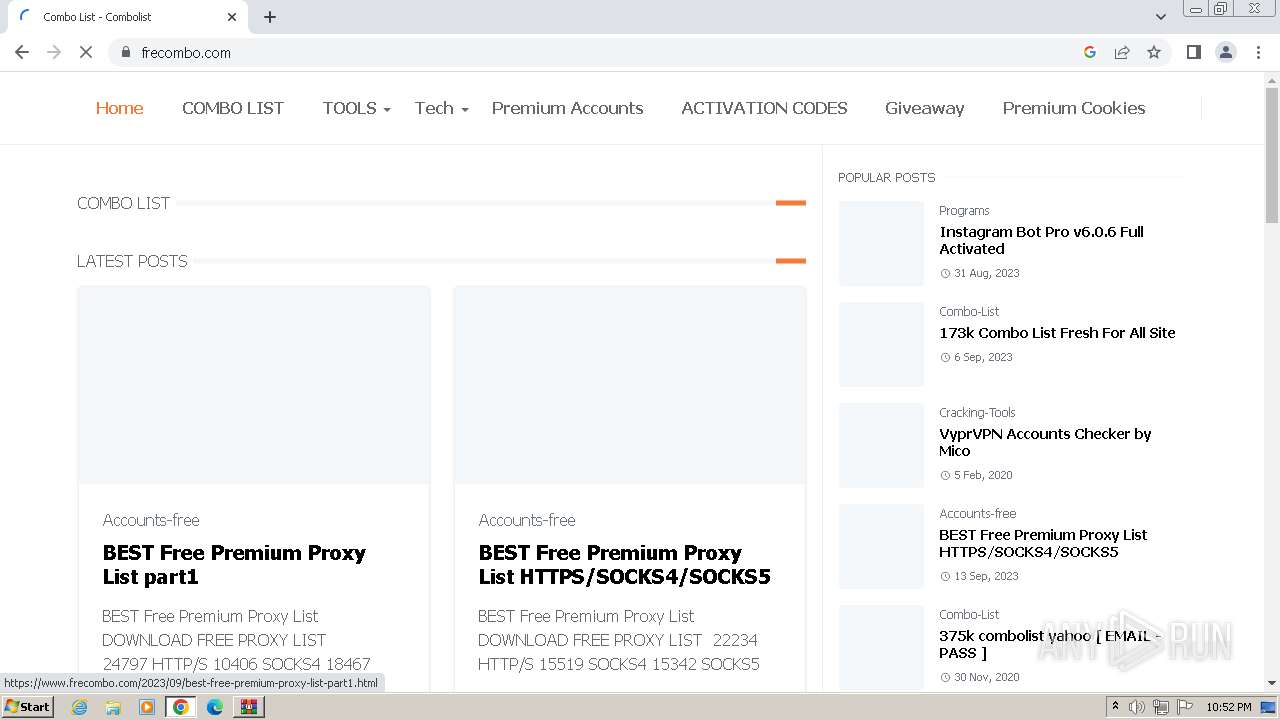Screen dimensions: 1280x720
Task: Open ACTIVATION CODES nav item
Action: [764, 108]
